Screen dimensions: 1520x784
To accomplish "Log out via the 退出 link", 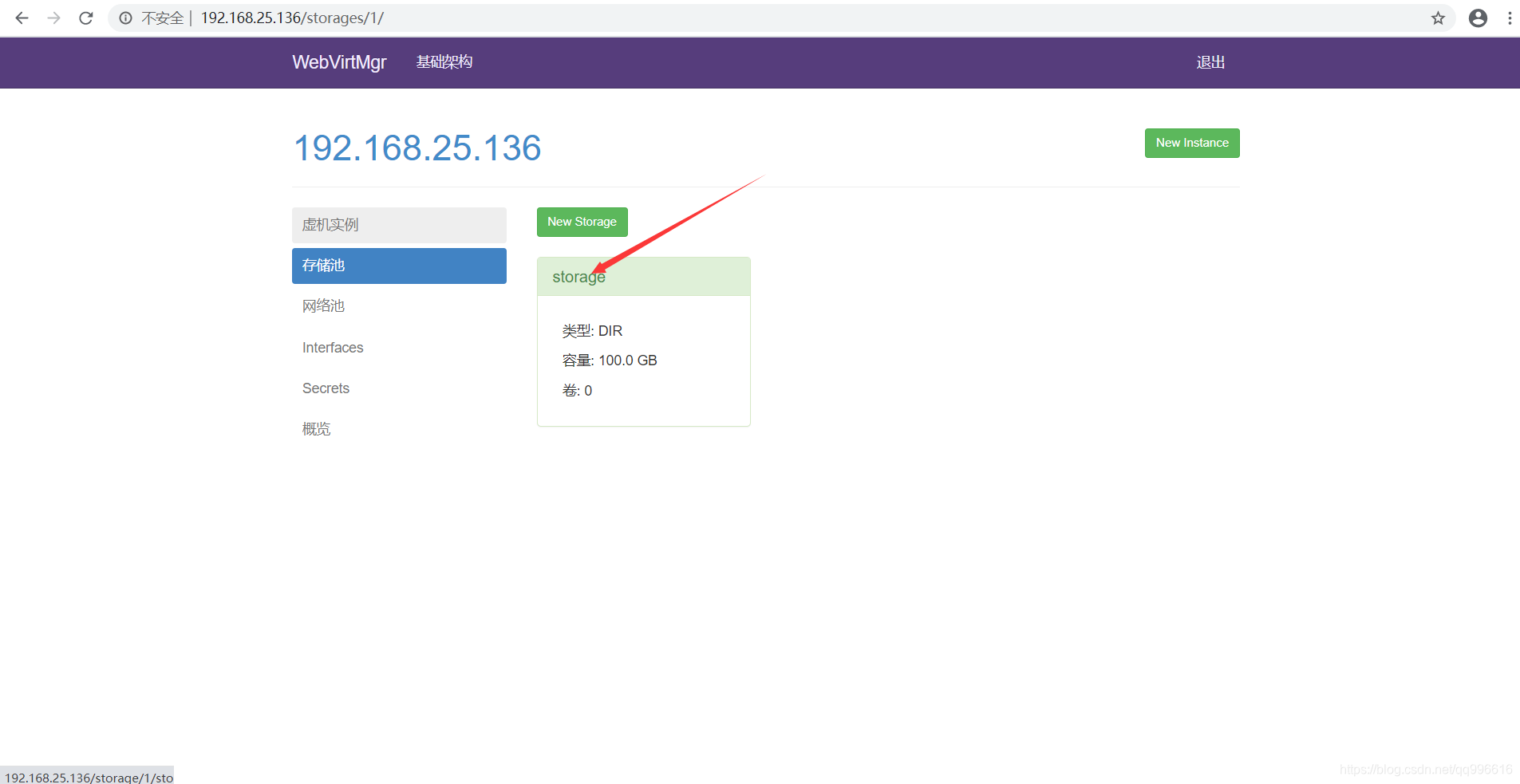I will click(x=1210, y=62).
